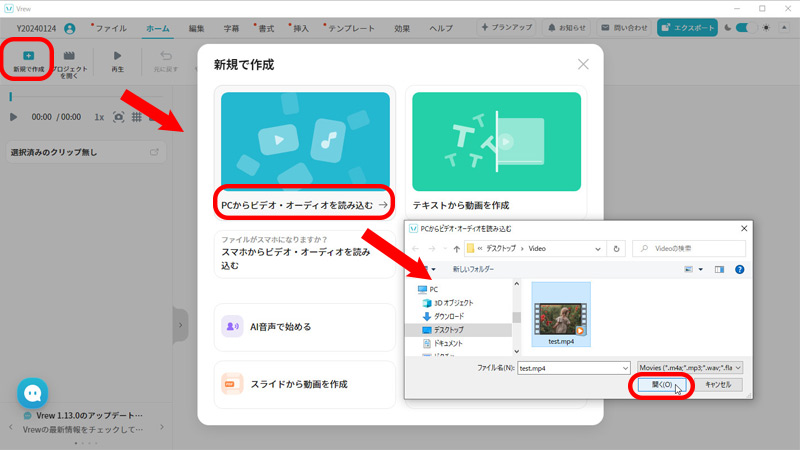Click the sun light-mode icon
Image resolution: width=800 pixels, height=450 pixels.
coord(766,28)
